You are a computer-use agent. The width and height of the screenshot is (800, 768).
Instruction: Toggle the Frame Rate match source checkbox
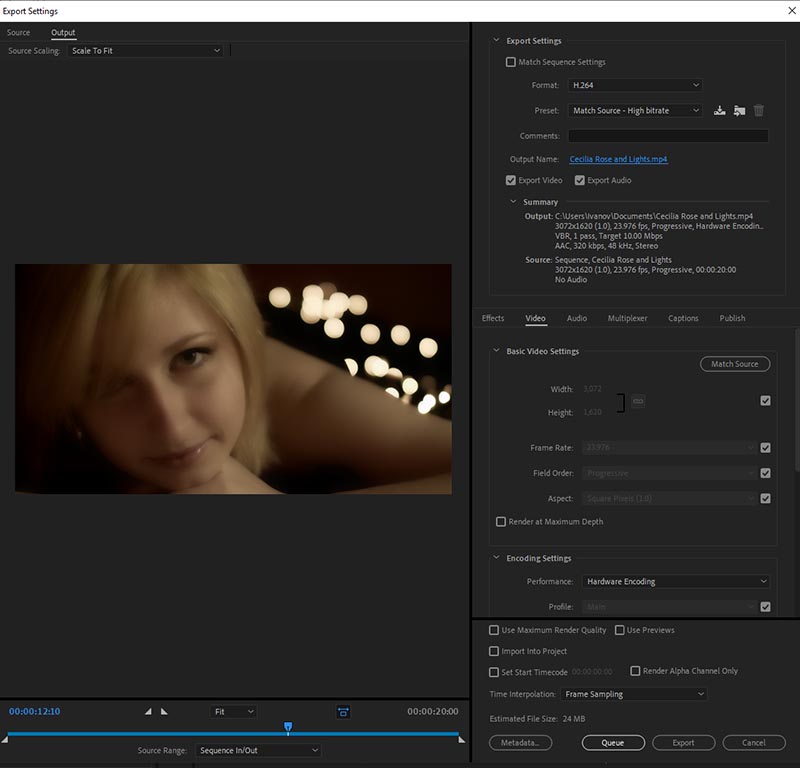tap(765, 448)
